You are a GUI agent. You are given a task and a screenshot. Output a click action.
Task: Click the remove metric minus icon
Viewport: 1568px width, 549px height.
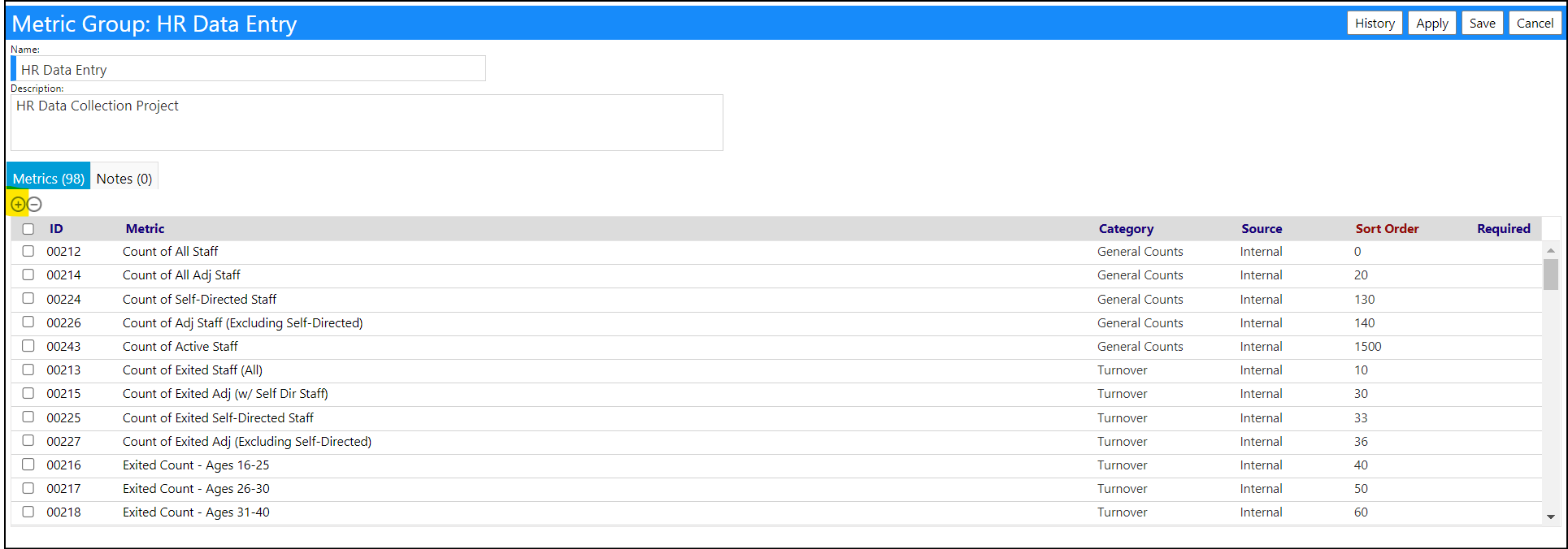point(34,205)
